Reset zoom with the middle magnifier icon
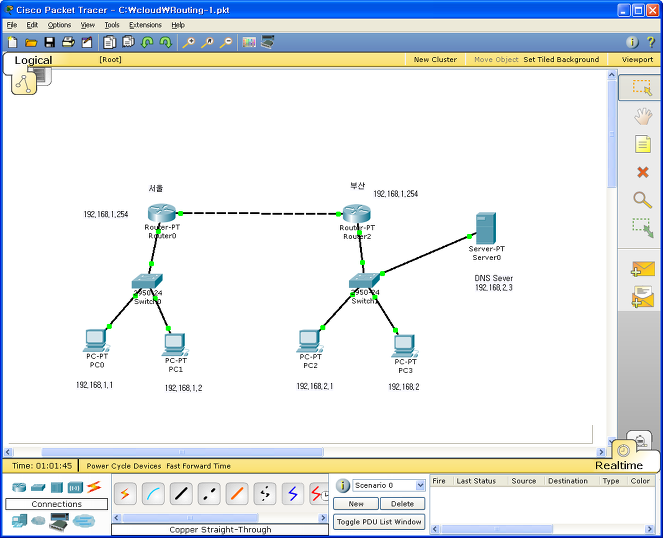This screenshot has width=663, height=538. pyautogui.click(x=207, y=42)
